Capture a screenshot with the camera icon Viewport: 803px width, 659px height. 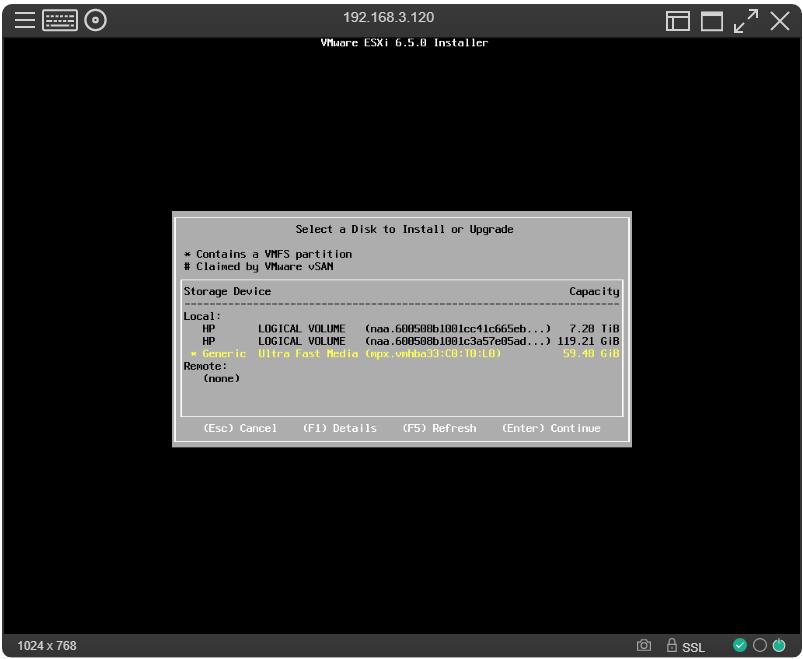(645, 646)
